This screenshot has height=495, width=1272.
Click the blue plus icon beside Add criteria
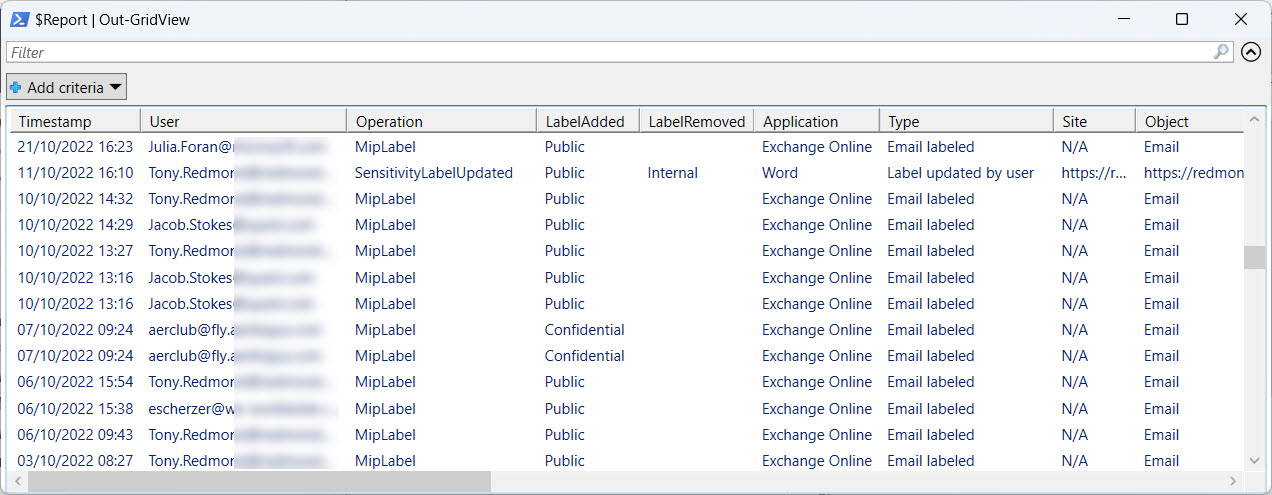tap(16, 88)
